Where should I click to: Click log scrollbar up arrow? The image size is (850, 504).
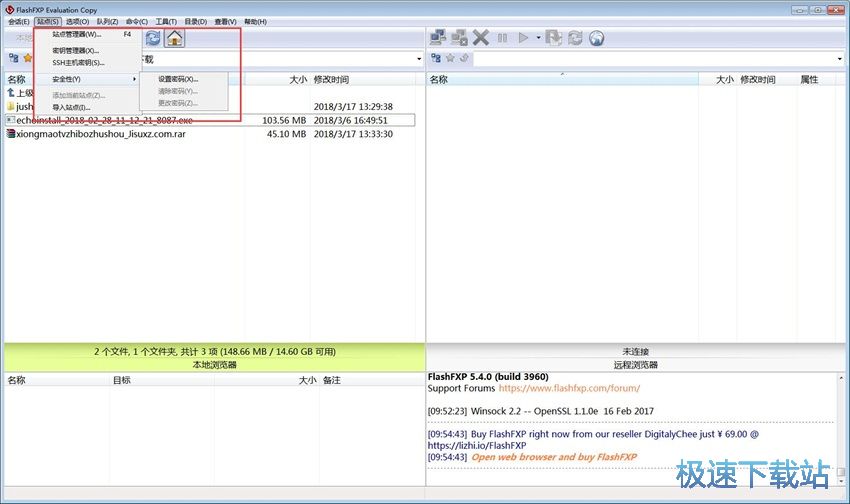(841, 378)
